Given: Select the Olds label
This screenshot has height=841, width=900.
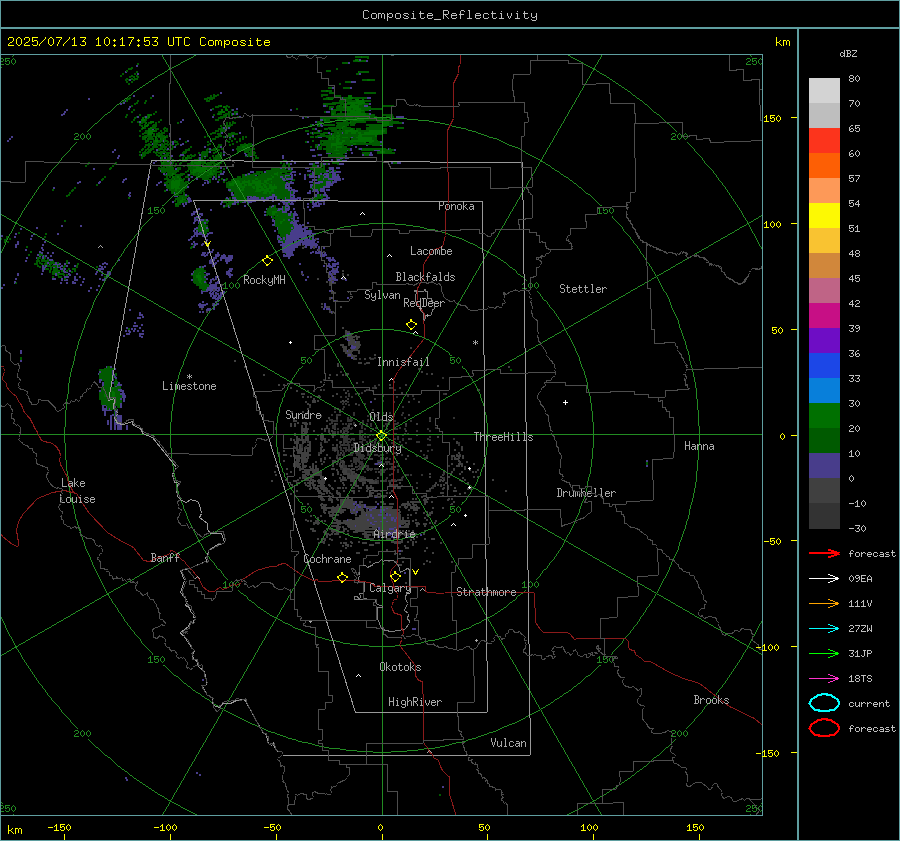Looking at the screenshot, I should coord(381,416).
